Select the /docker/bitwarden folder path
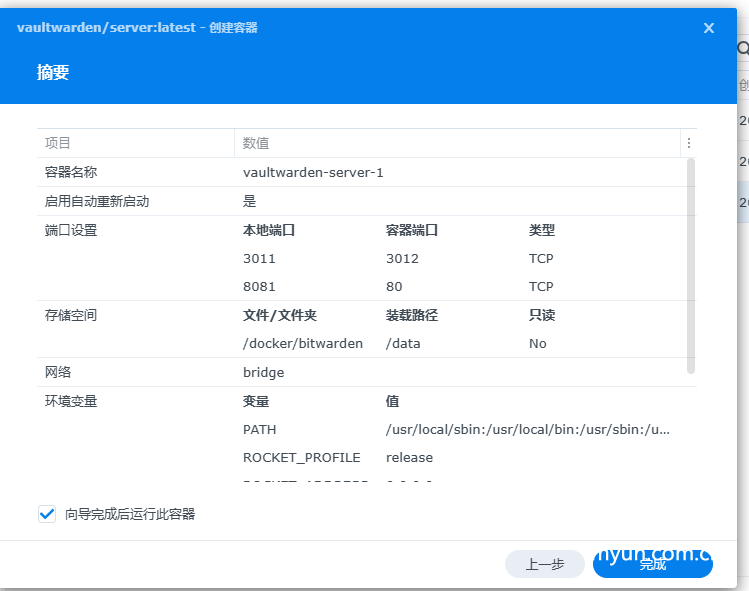 [x=303, y=343]
